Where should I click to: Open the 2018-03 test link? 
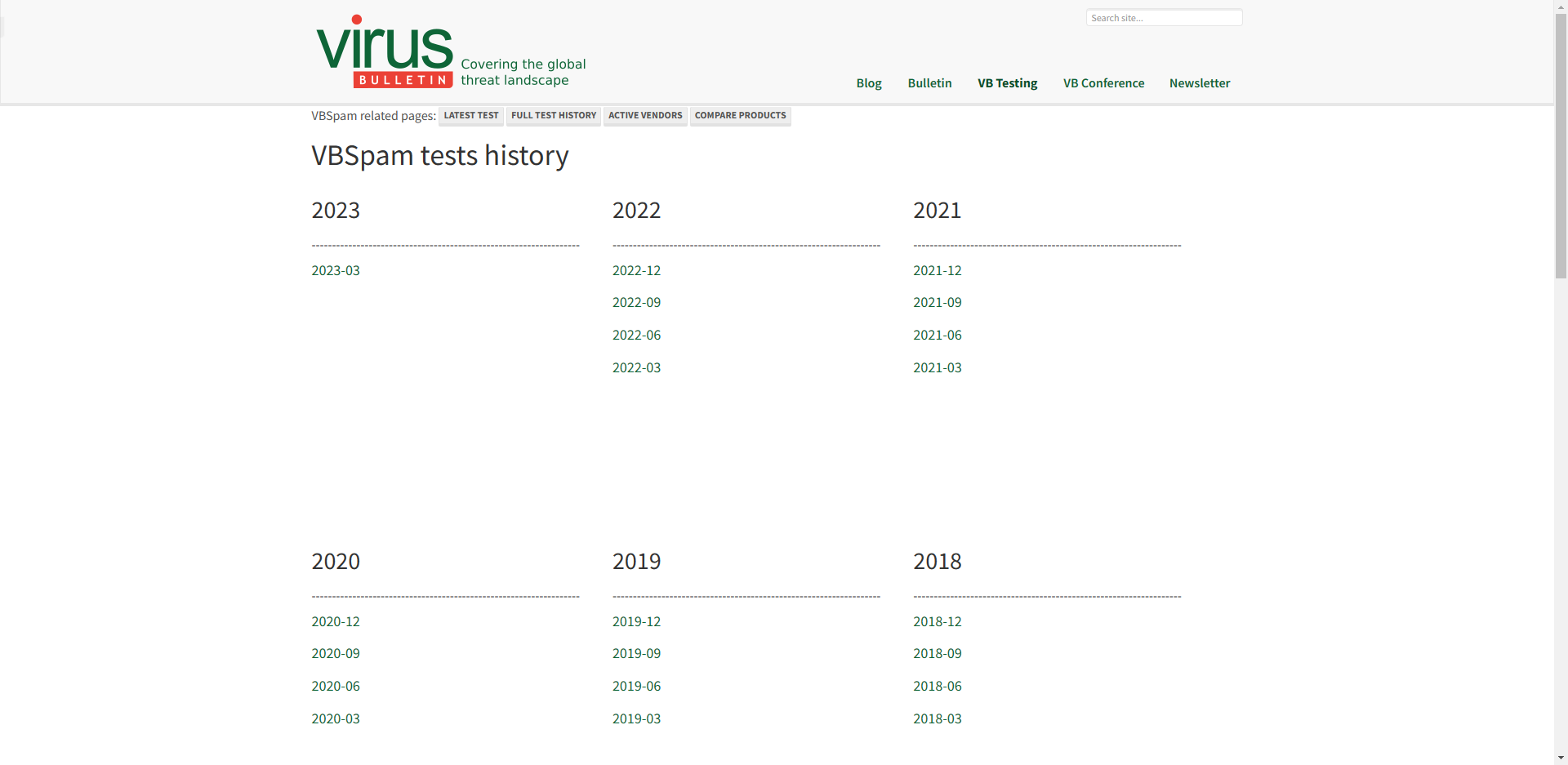click(938, 718)
